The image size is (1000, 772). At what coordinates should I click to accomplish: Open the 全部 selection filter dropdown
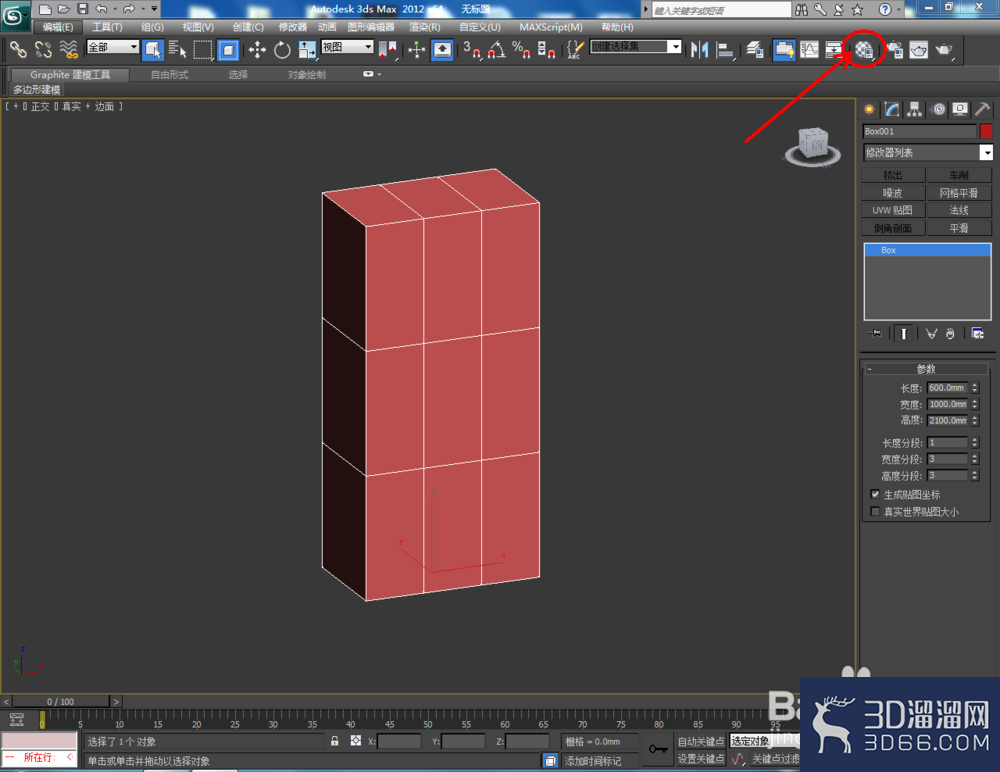113,47
